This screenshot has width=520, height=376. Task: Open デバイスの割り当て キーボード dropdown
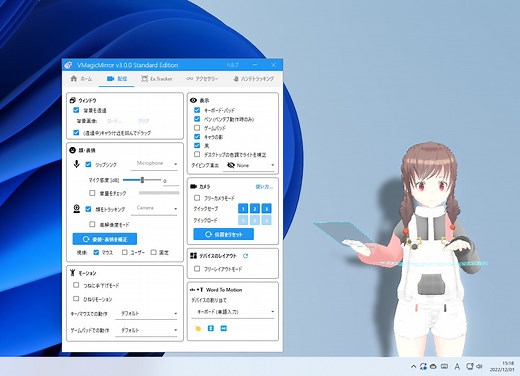(x=233, y=312)
